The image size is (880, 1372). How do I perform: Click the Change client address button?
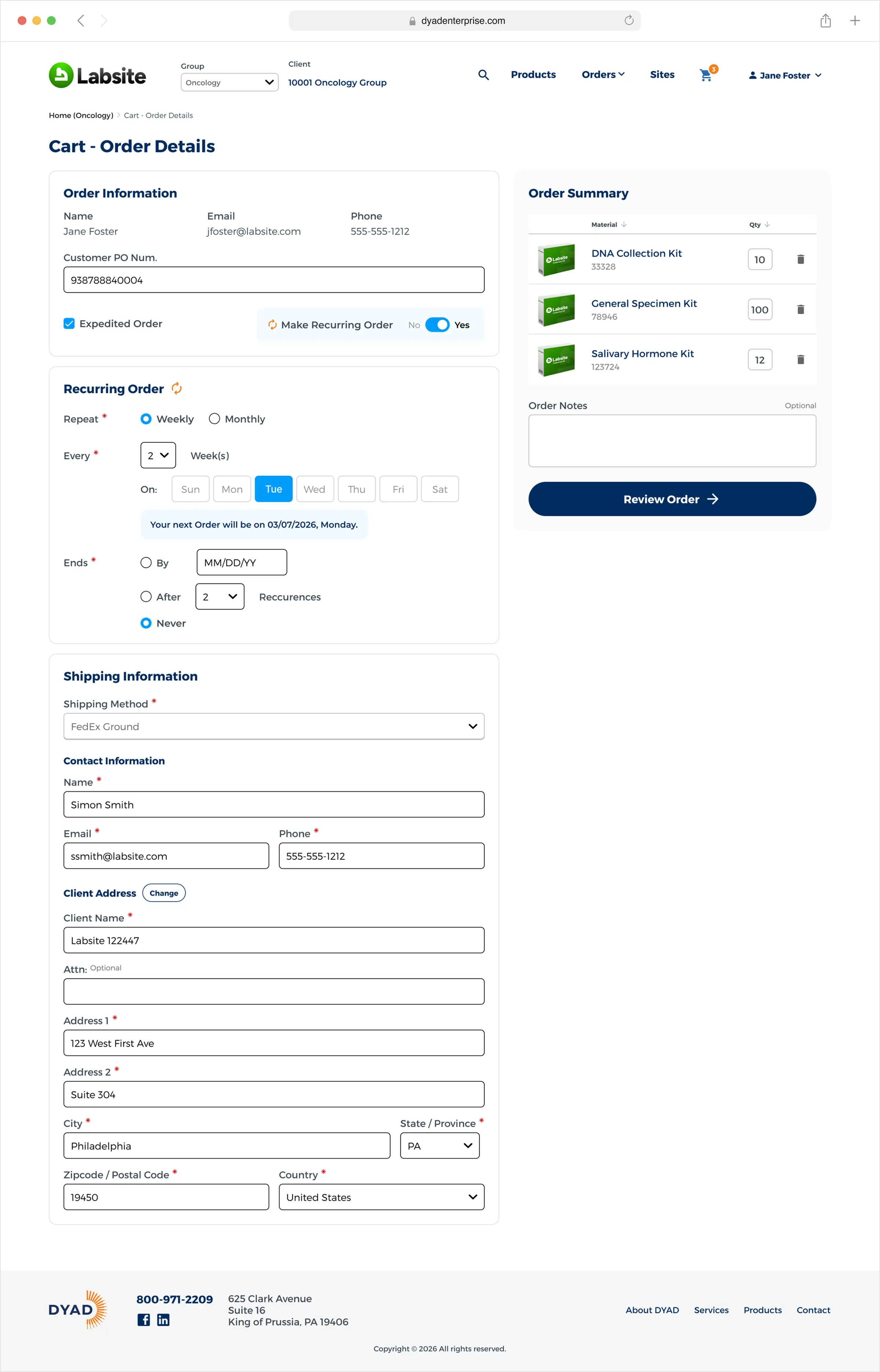pyautogui.click(x=164, y=894)
